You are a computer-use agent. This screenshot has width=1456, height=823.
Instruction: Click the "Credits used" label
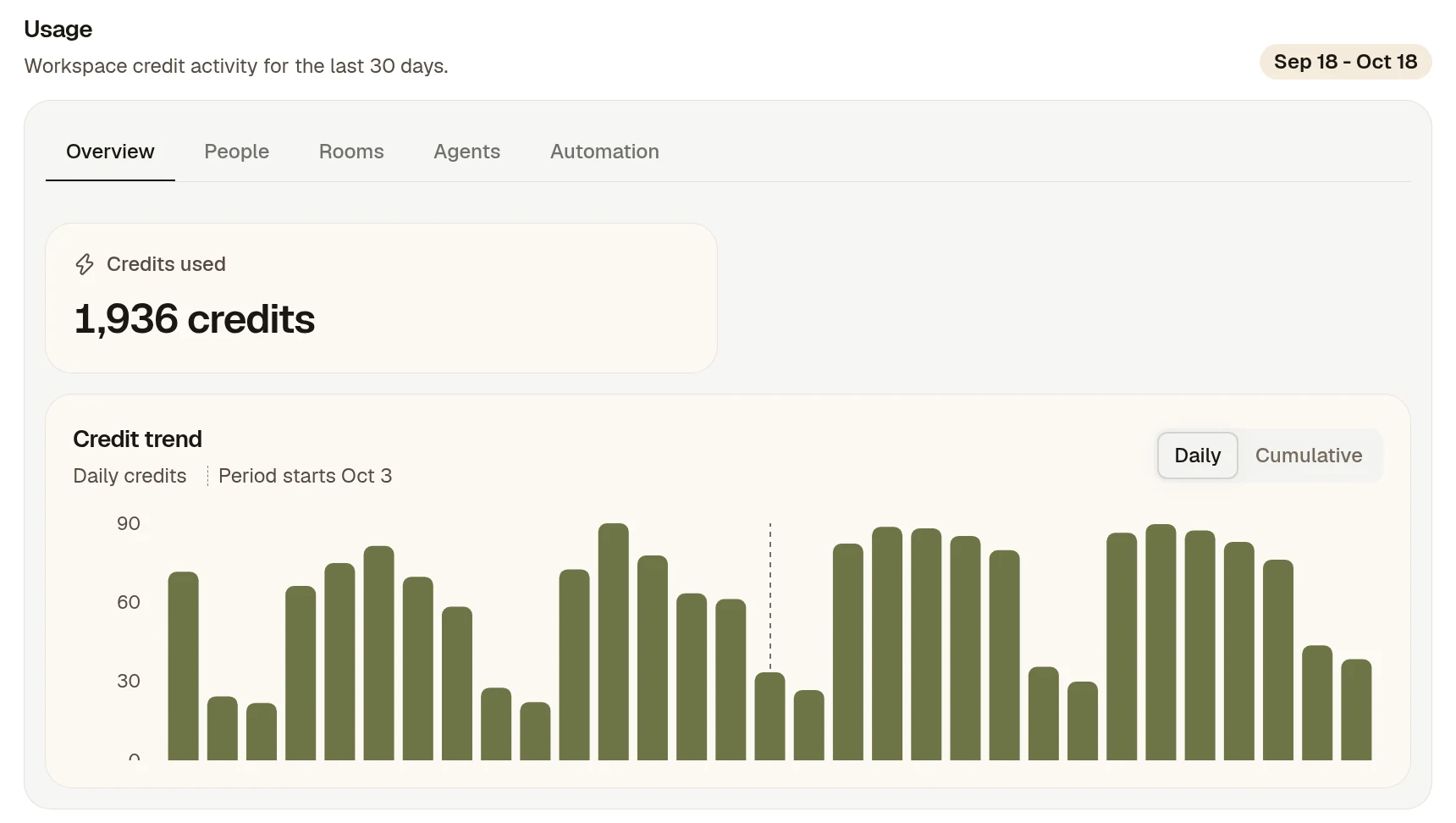(166, 264)
